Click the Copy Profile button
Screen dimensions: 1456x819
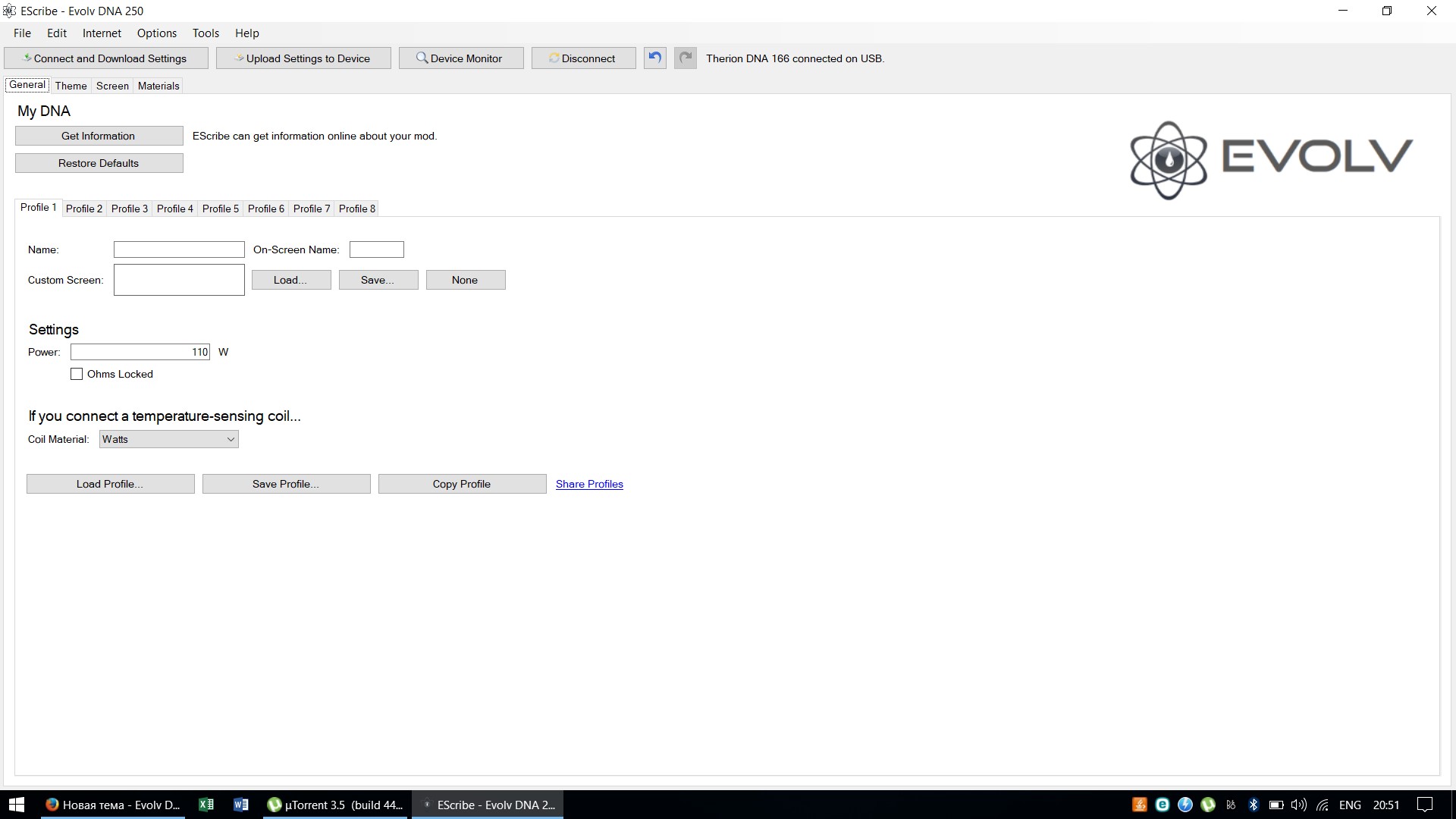tap(462, 484)
